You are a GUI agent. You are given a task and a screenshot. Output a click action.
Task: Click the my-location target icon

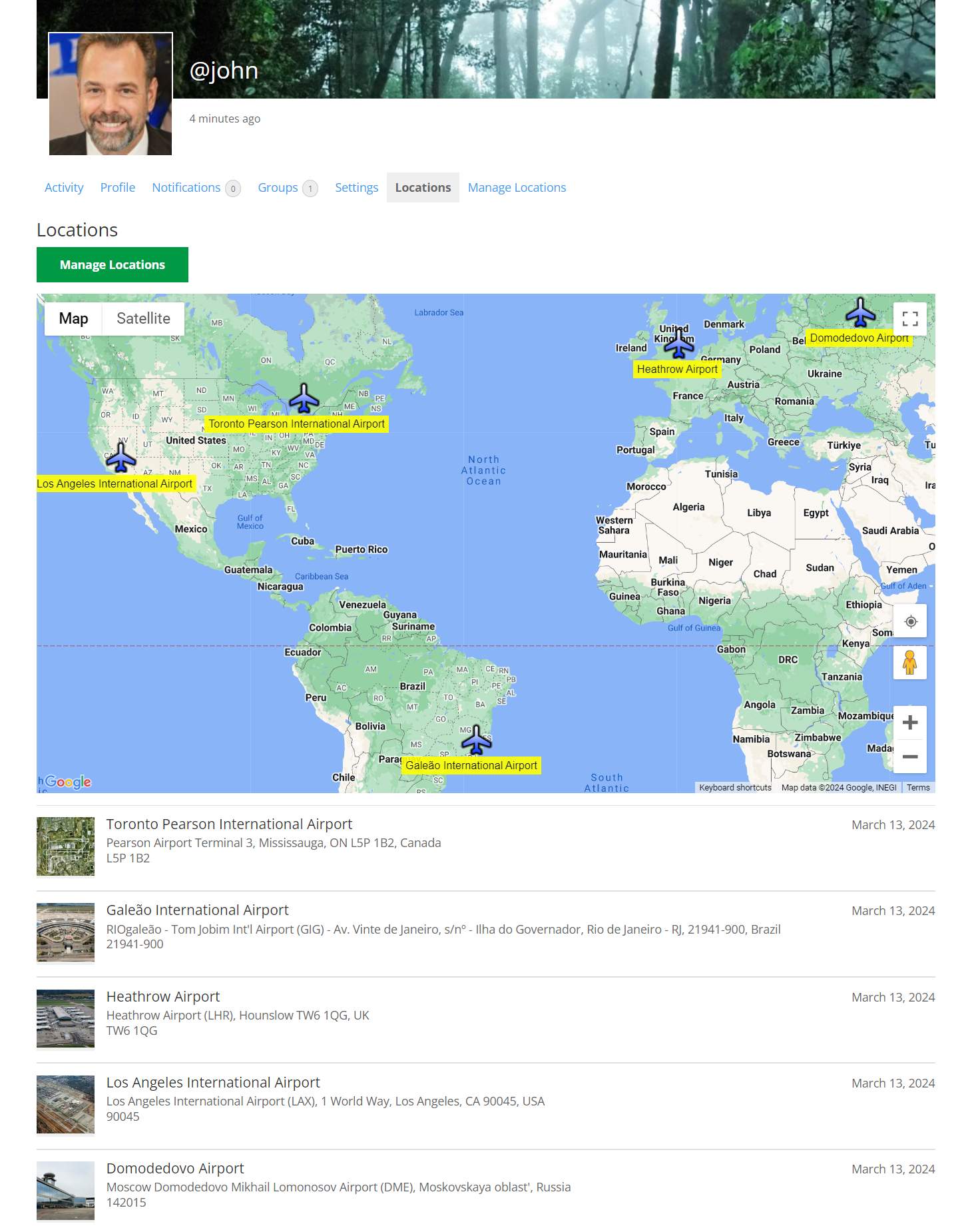(910, 621)
